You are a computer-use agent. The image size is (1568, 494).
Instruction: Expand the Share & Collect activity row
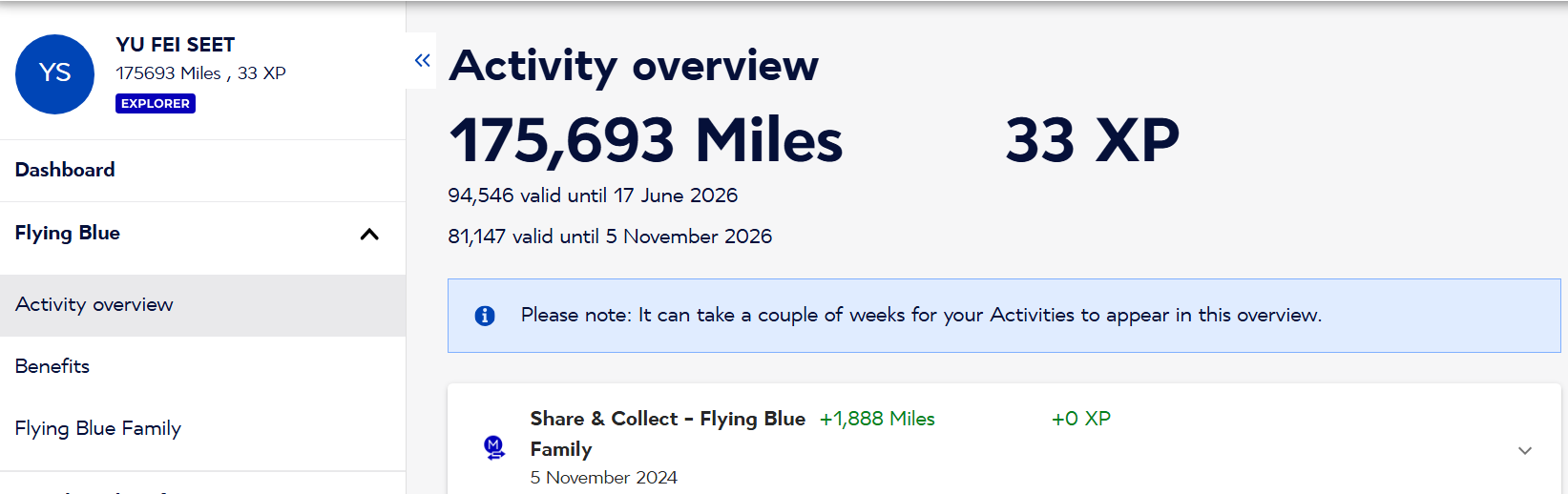(x=1524, y=450)
